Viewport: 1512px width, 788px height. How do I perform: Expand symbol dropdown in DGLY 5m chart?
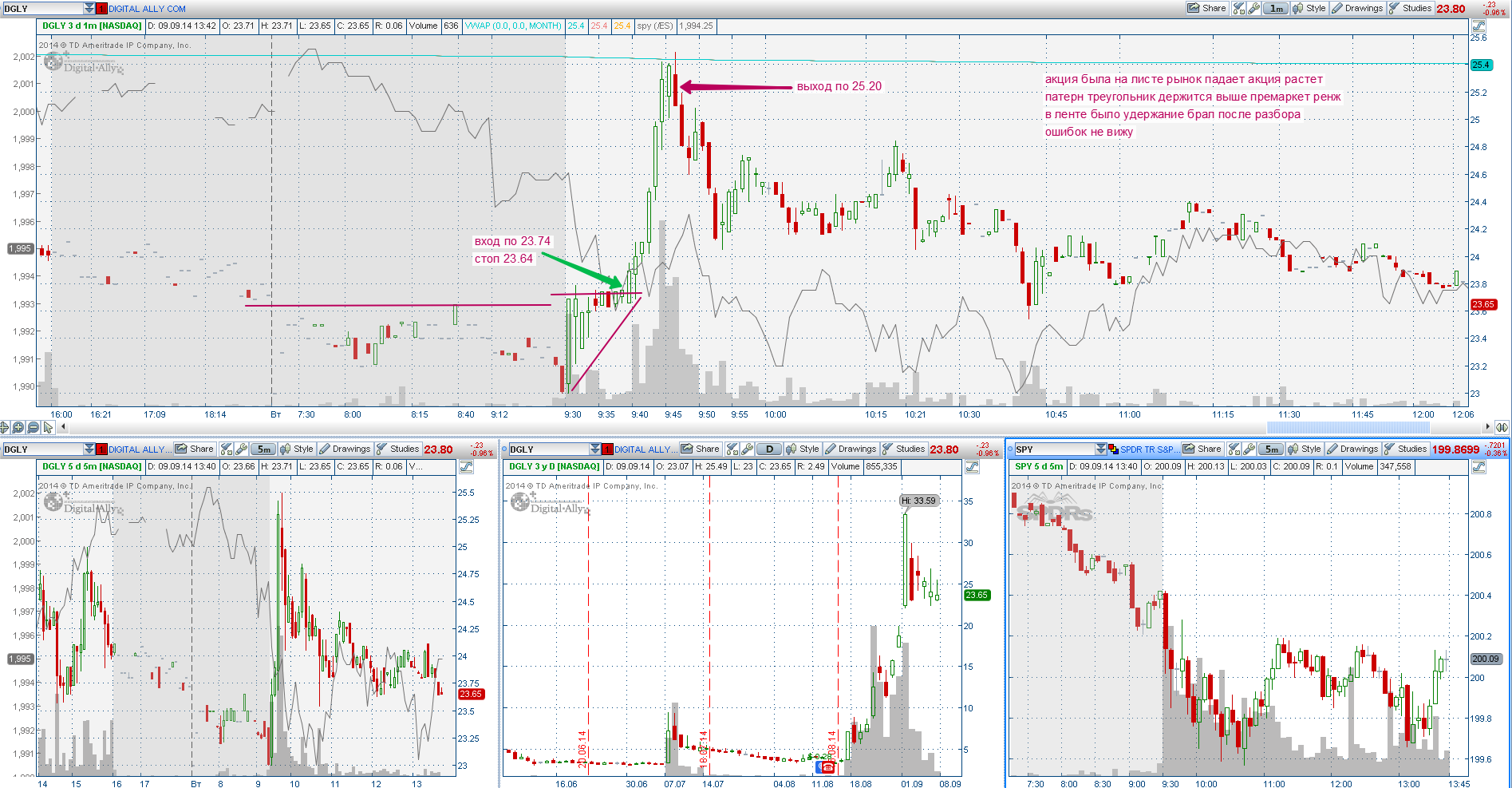tap(89, 449)
